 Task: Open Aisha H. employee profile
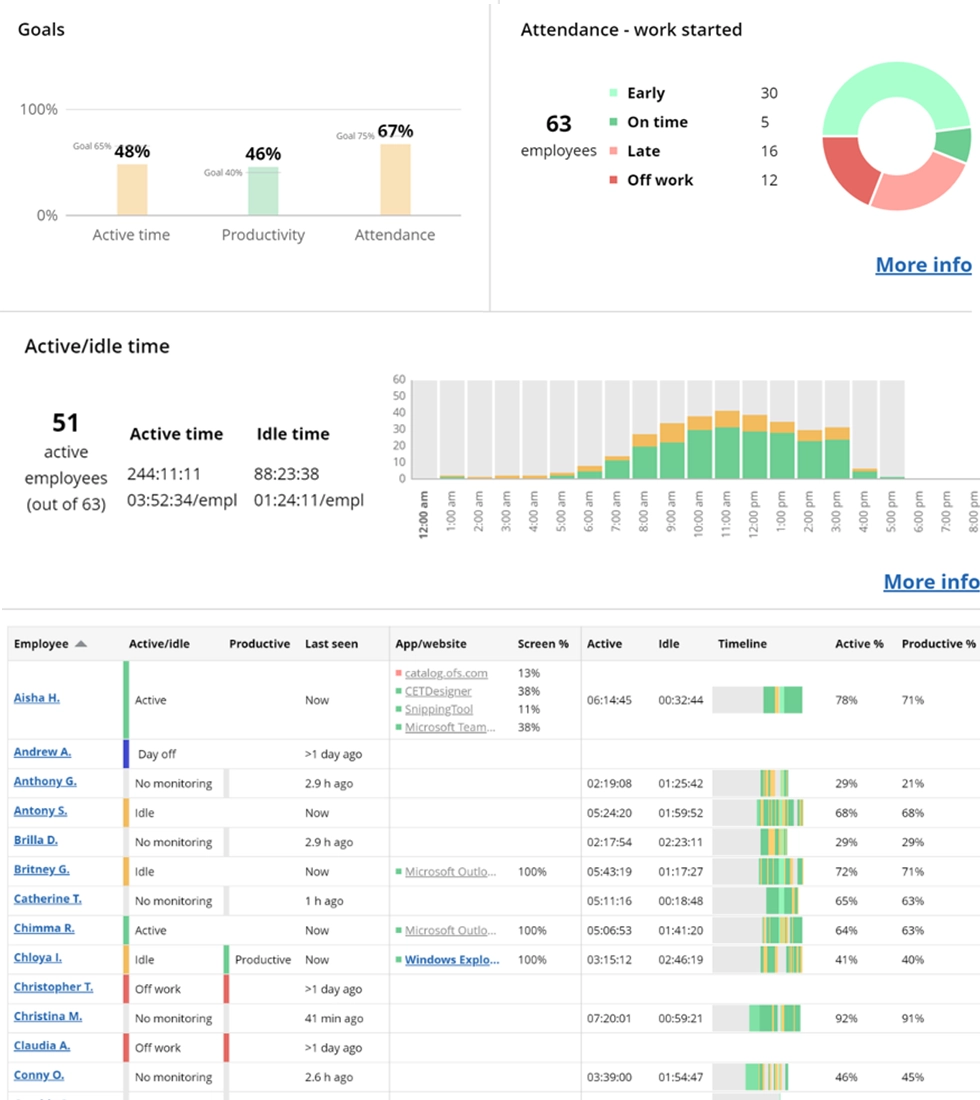pos(36,697)
